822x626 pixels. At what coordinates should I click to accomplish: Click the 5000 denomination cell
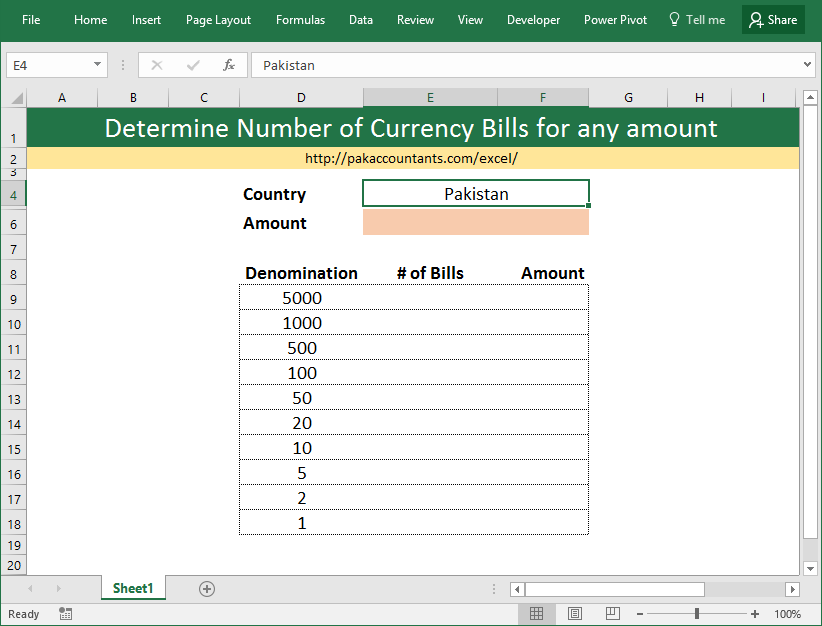point(301,298)
